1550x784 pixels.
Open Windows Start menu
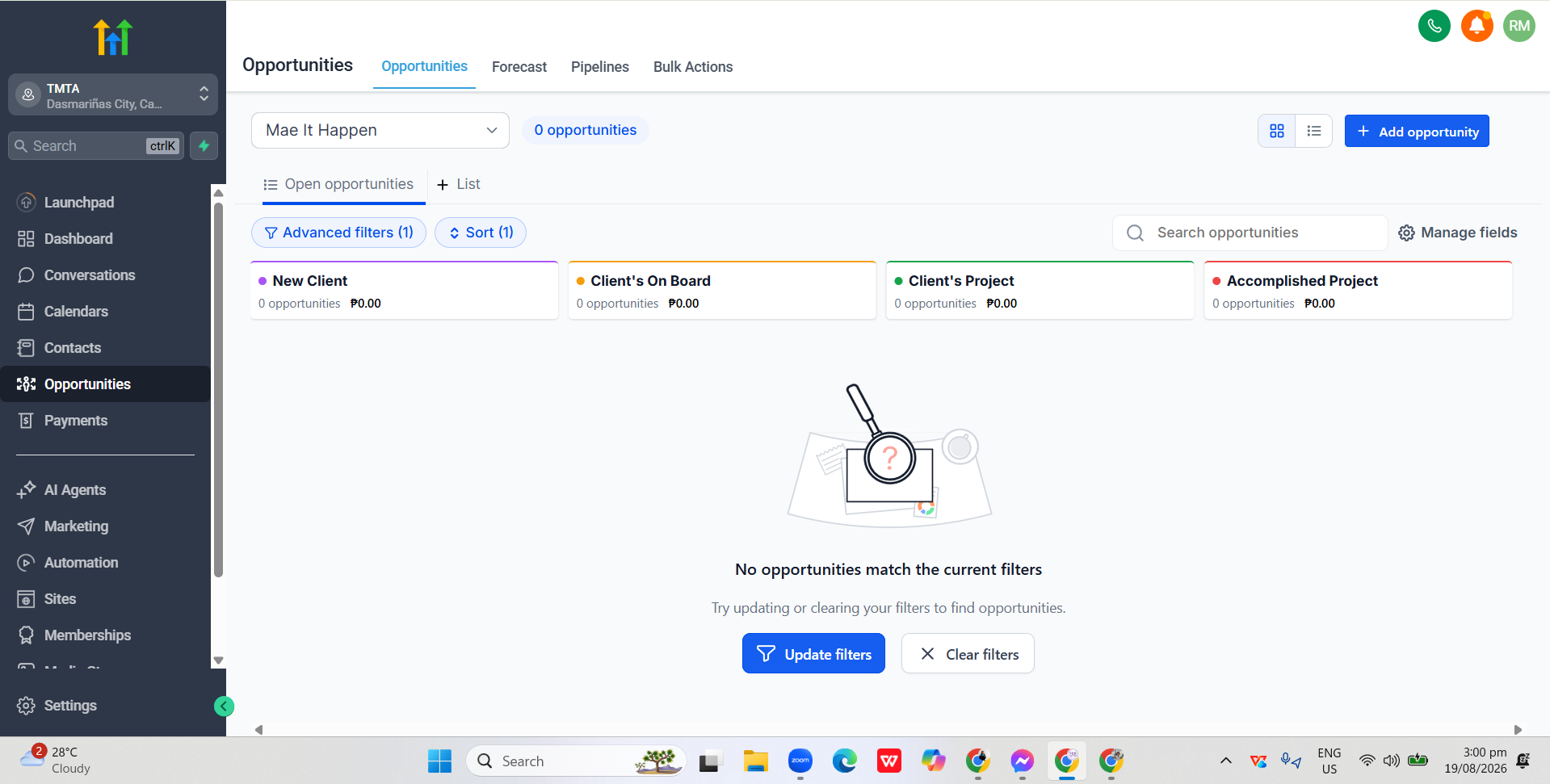pos(440,761)
